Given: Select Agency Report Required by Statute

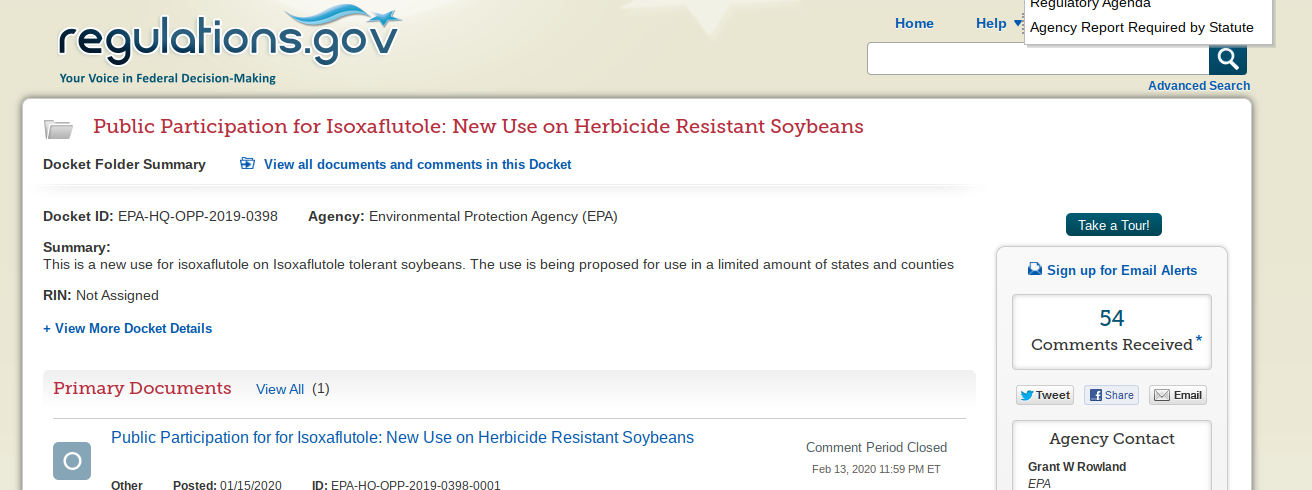Looking at the screenshot, I should click(x=1141, y=27).
